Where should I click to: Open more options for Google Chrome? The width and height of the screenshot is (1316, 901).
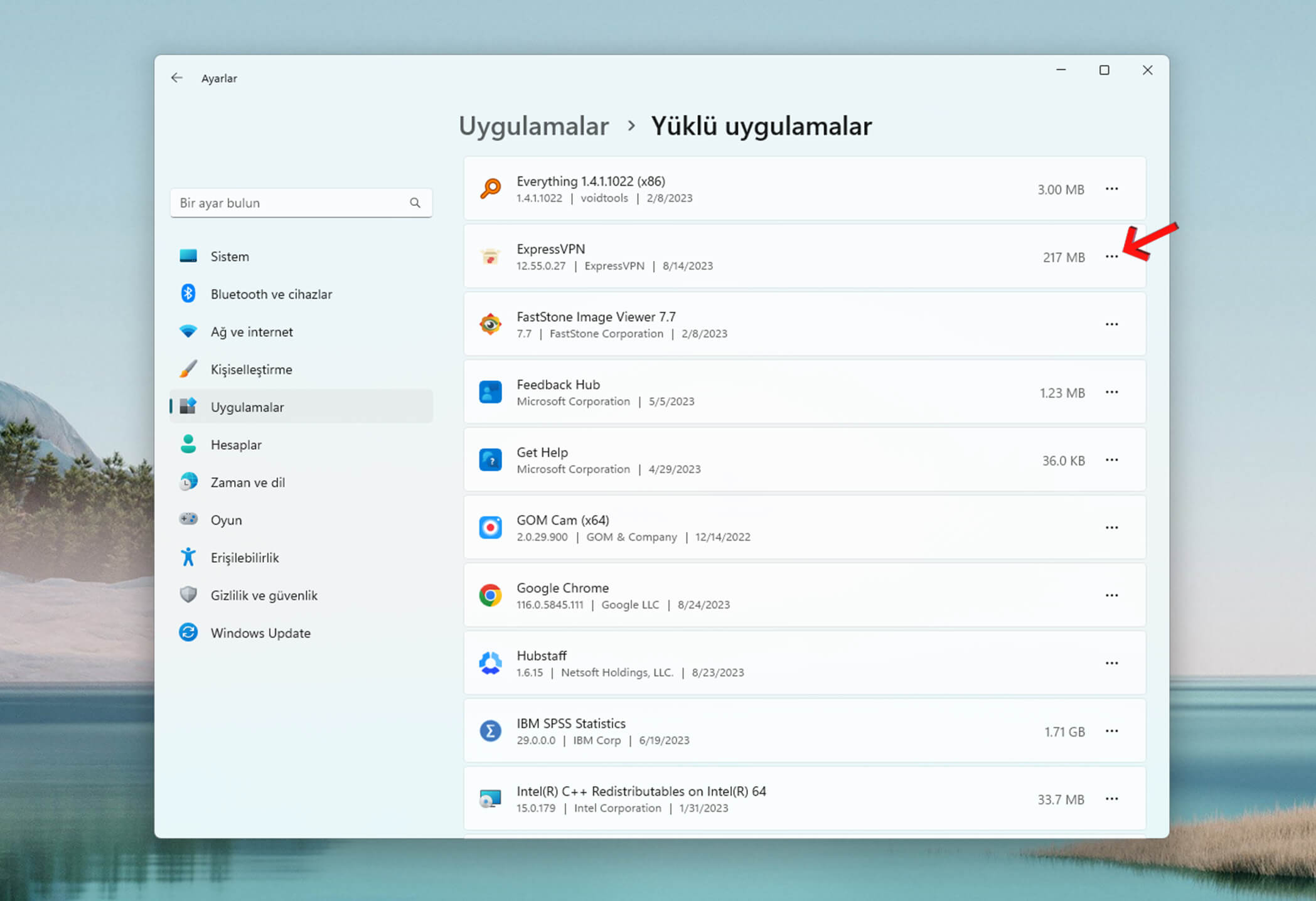[x=1111, y=595]
